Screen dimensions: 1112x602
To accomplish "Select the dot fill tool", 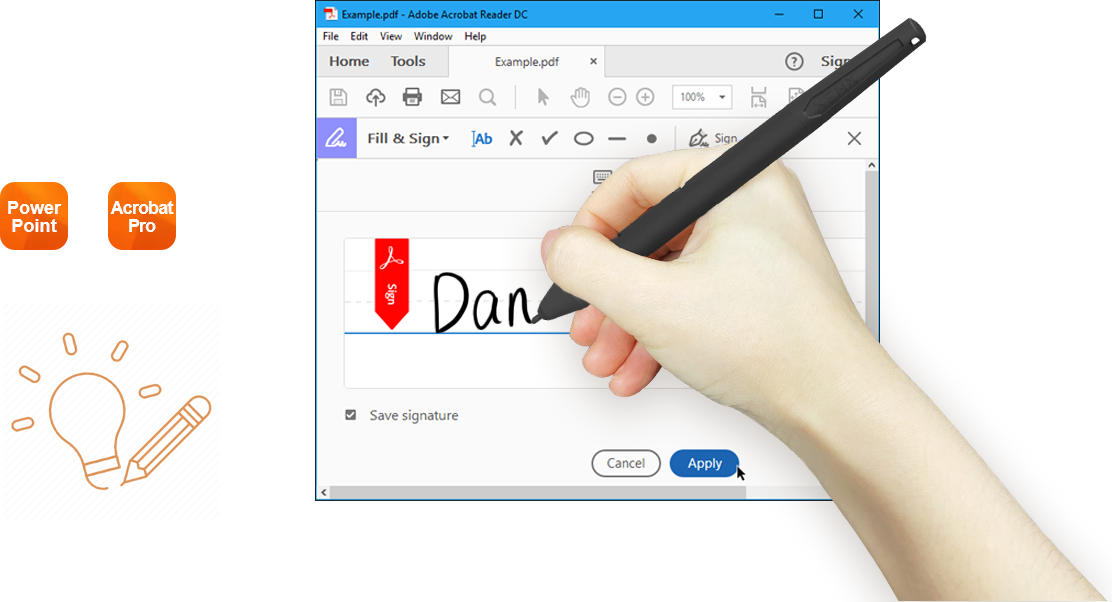I will [x=652, y=139].
